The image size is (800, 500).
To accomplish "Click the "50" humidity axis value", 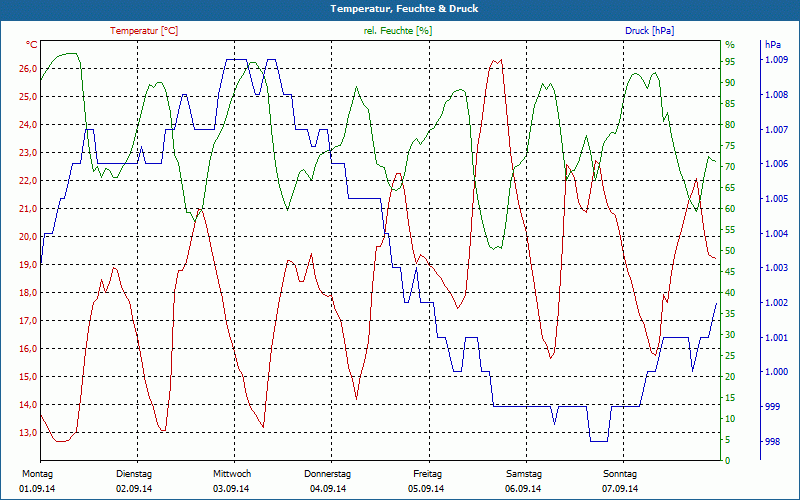I will (x=730, y=251).
